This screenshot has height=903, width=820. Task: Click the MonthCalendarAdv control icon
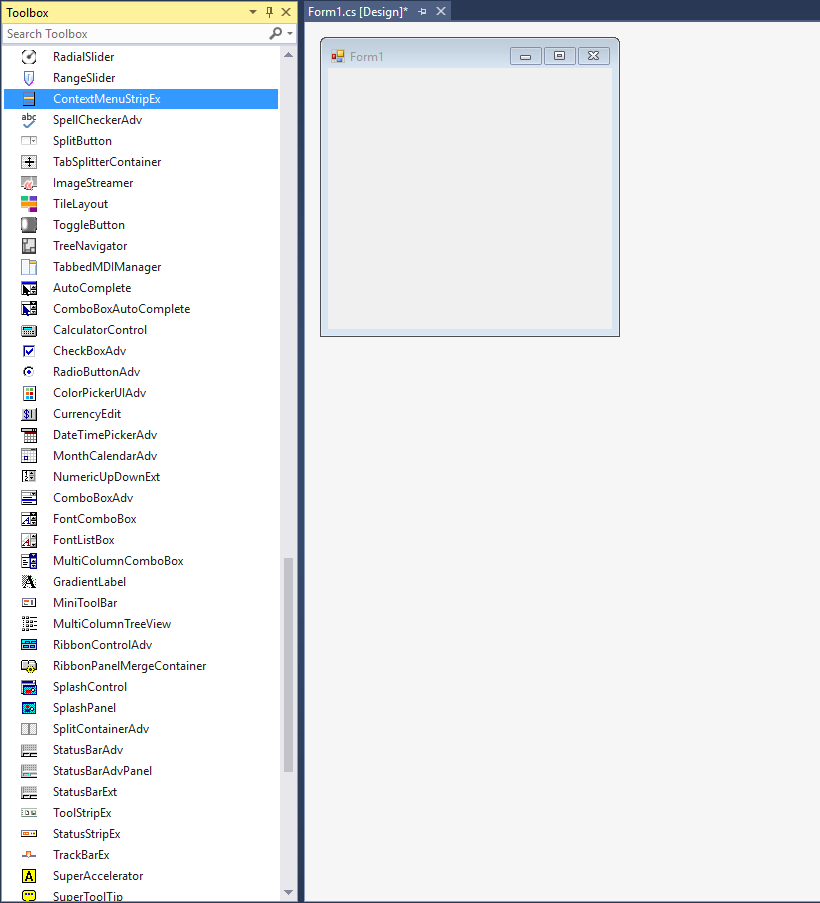point(28,455)
